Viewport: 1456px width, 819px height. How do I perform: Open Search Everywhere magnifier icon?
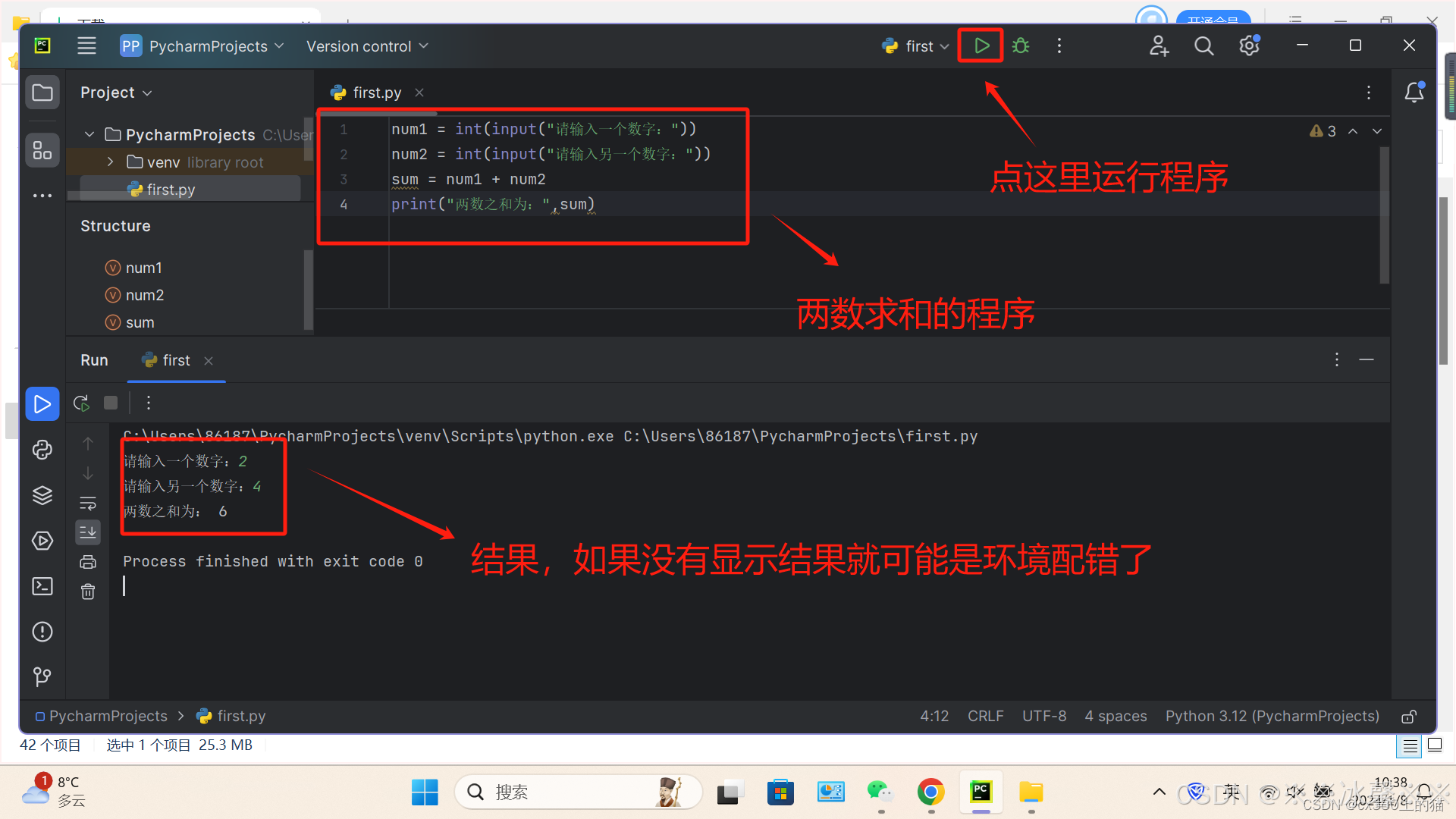1203,46
